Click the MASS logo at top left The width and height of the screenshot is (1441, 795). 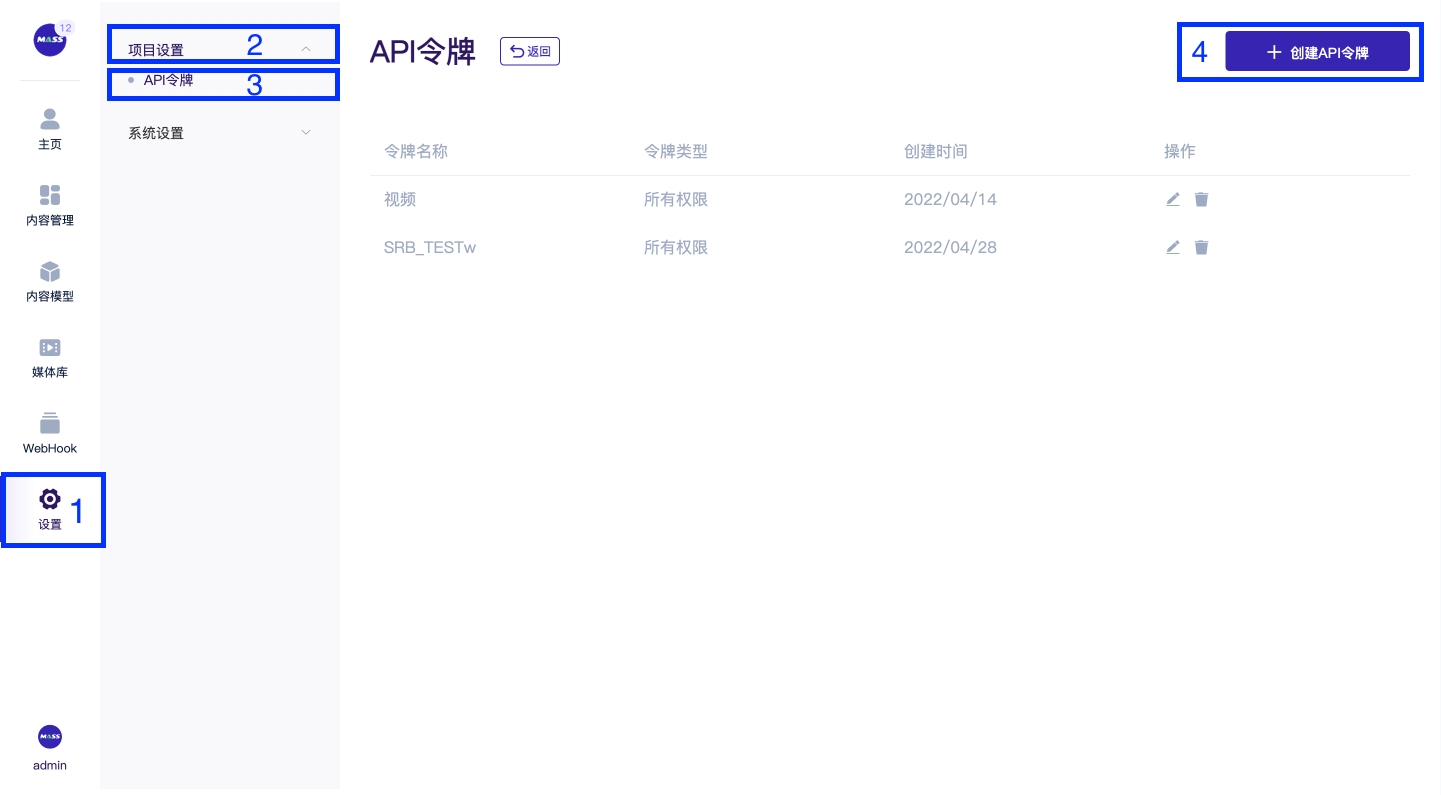click(x=50, y=40)
